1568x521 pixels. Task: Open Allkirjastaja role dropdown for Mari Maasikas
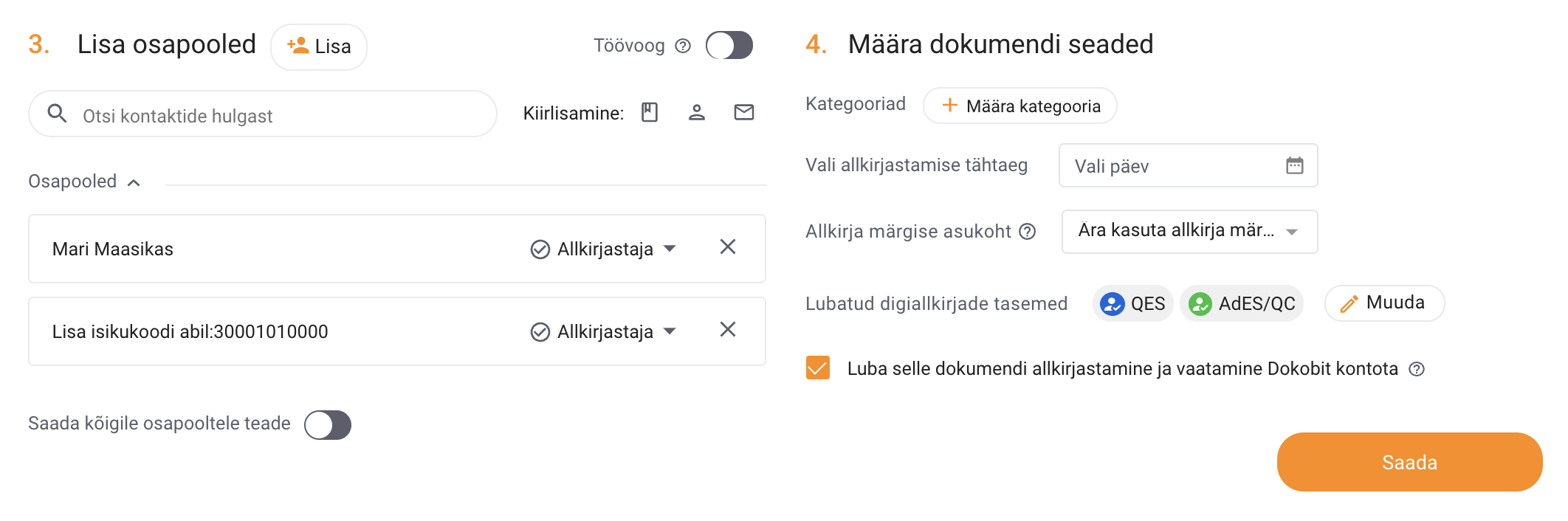pyautogui.click(x=604, y=249)
